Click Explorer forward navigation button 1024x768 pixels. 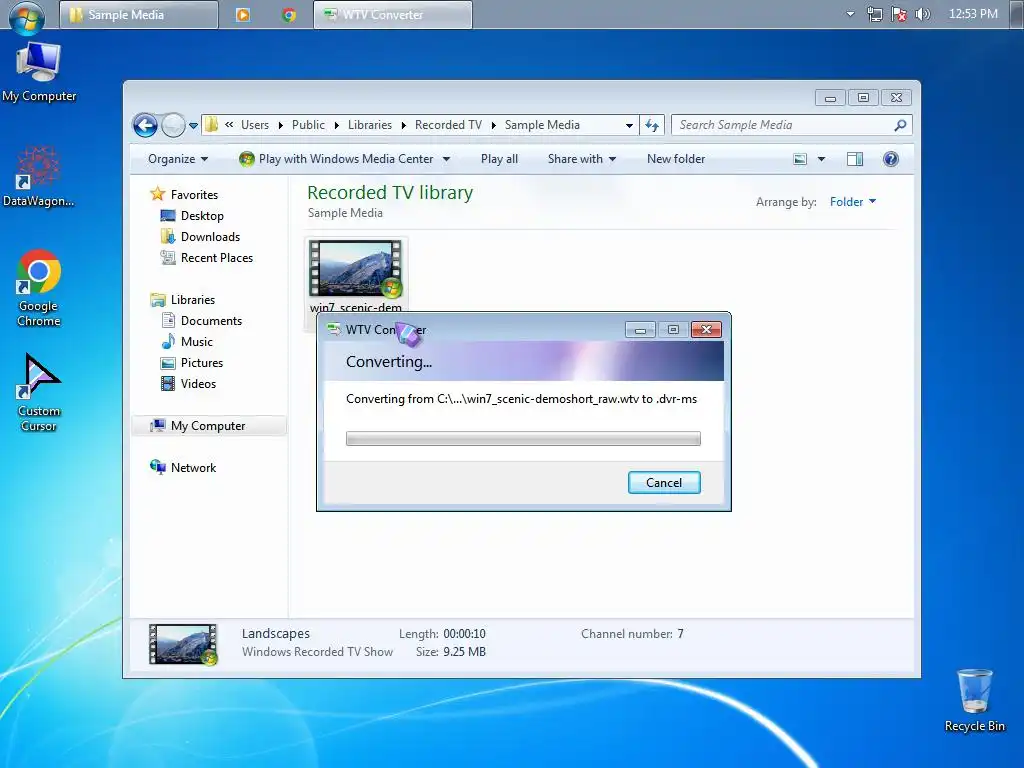coord(173,125)
